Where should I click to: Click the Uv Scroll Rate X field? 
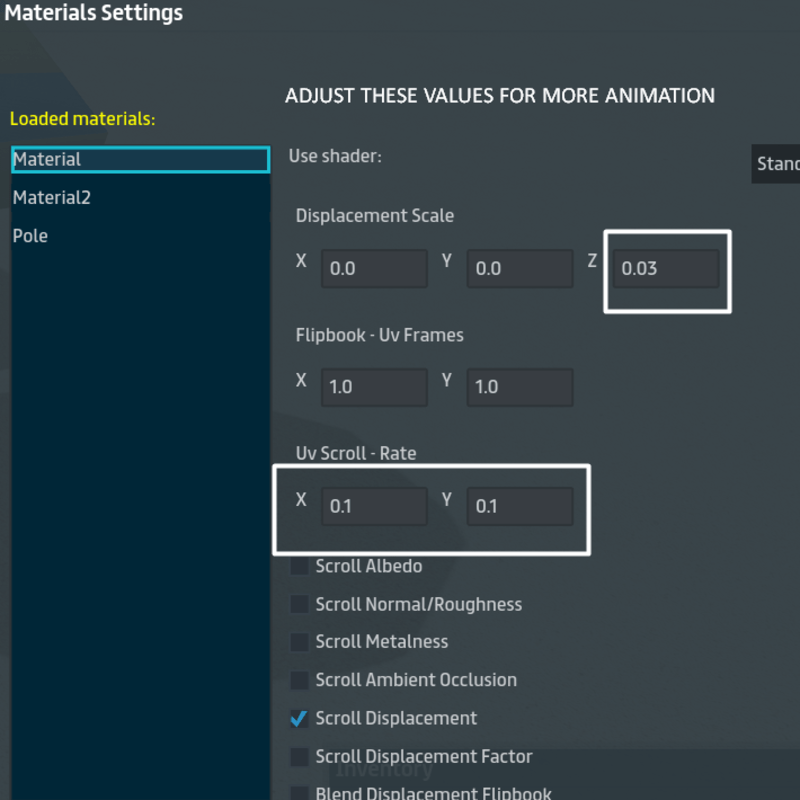tap(374, 506)
